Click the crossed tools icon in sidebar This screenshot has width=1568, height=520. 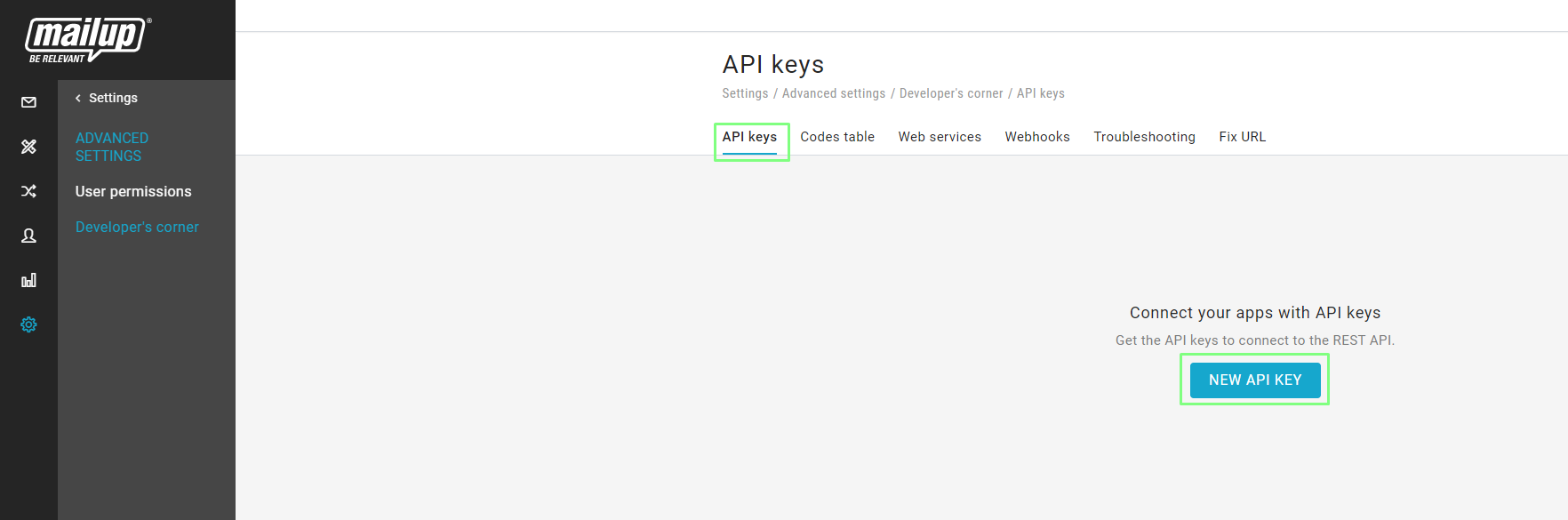click(x=28, y=147)
